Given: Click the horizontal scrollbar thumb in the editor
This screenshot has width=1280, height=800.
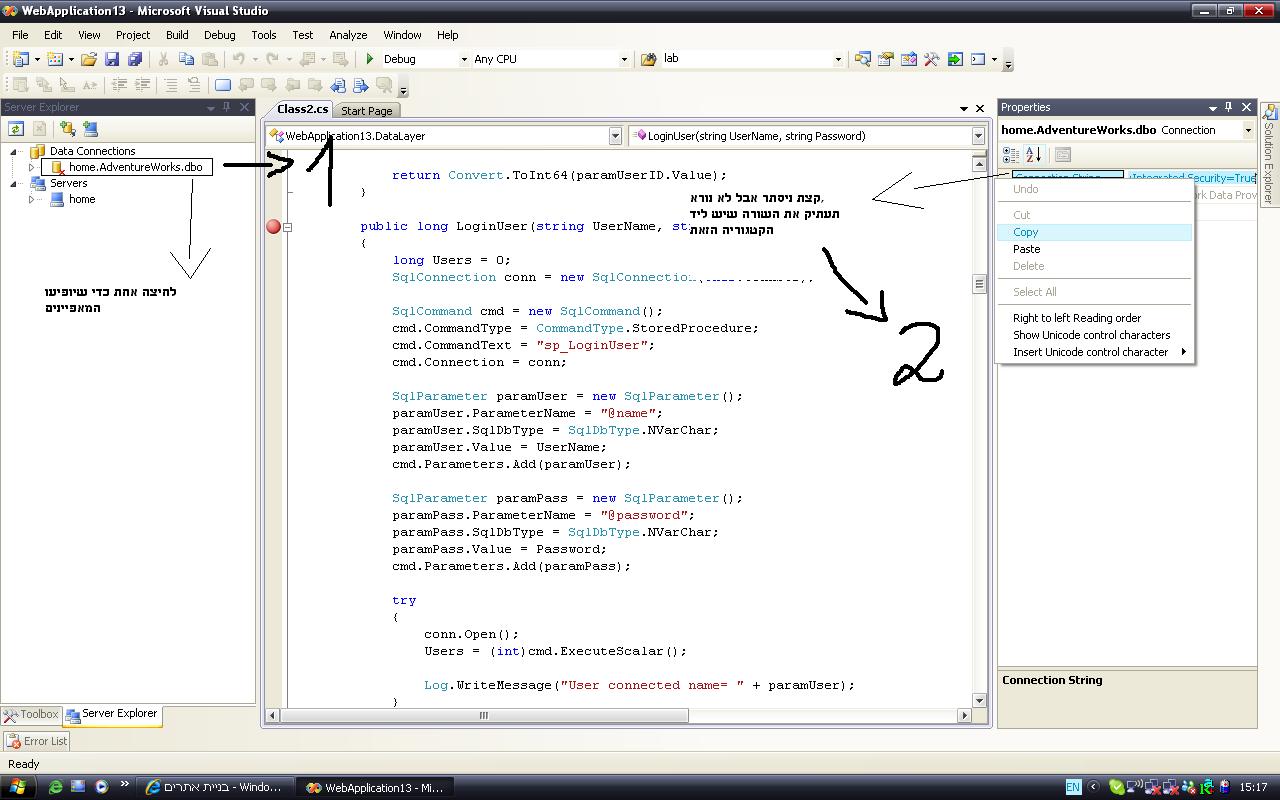Looking at the screenshot, I should [484, 715].
